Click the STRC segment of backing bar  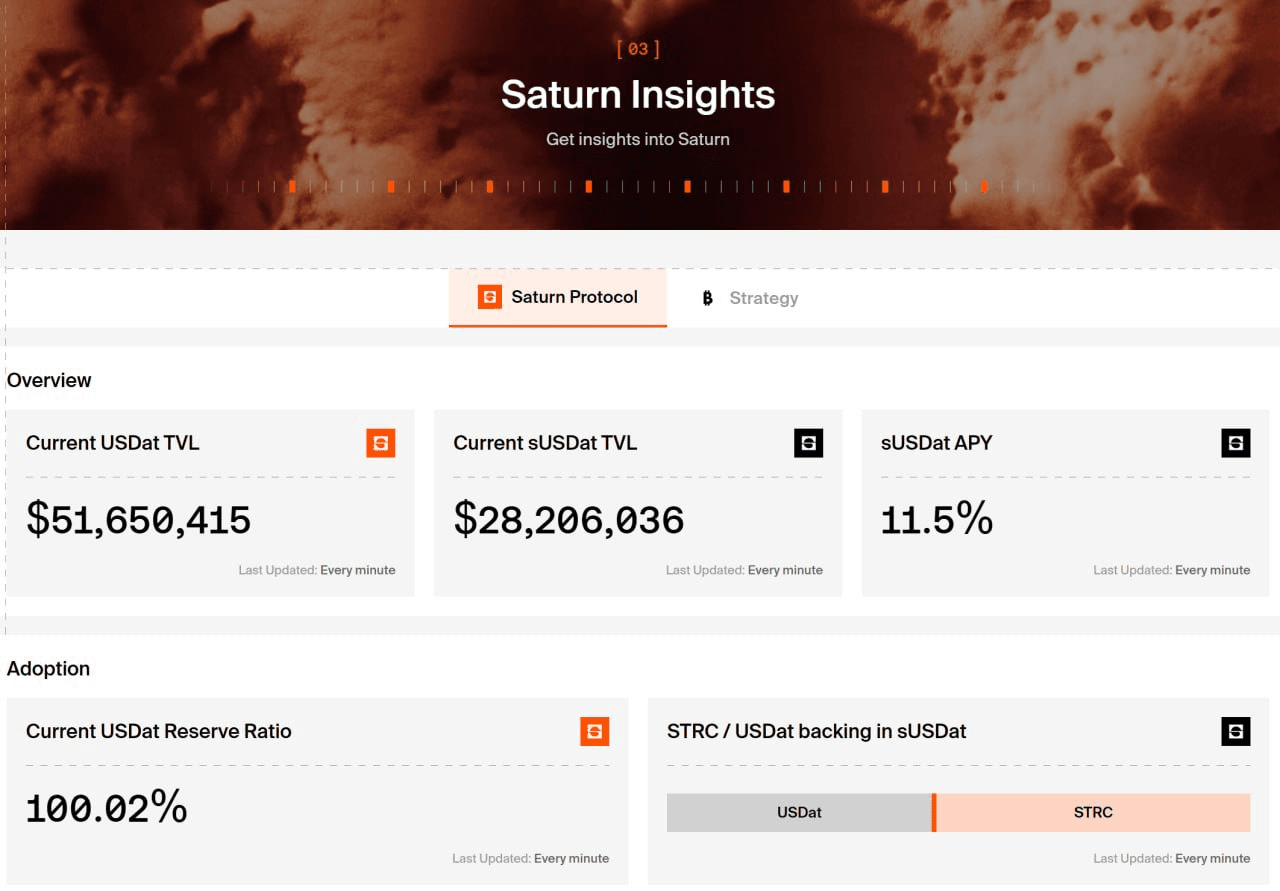(x=1092, y=813)
